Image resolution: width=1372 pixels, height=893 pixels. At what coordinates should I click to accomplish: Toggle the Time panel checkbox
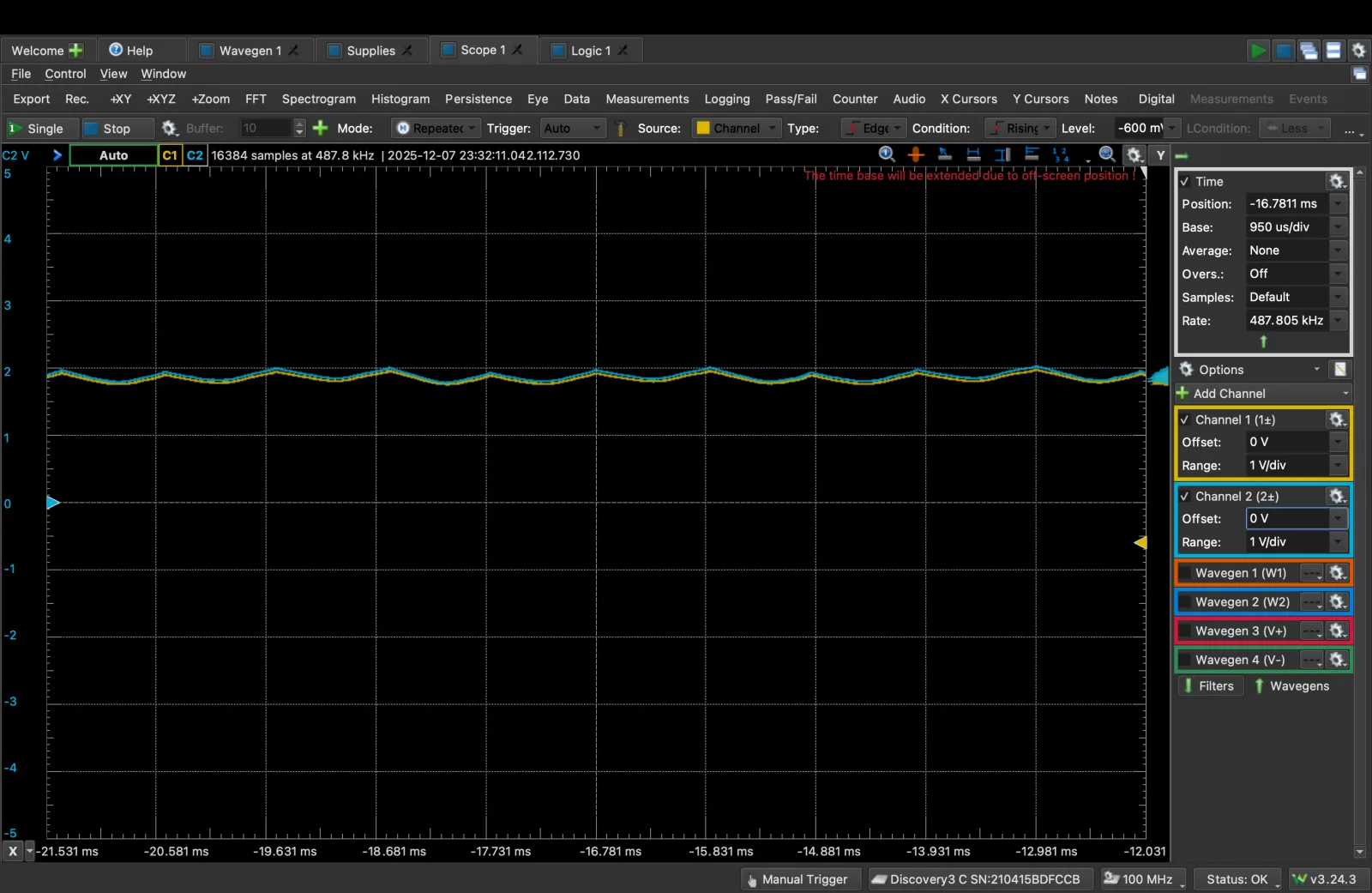[x=1185, y=181]
